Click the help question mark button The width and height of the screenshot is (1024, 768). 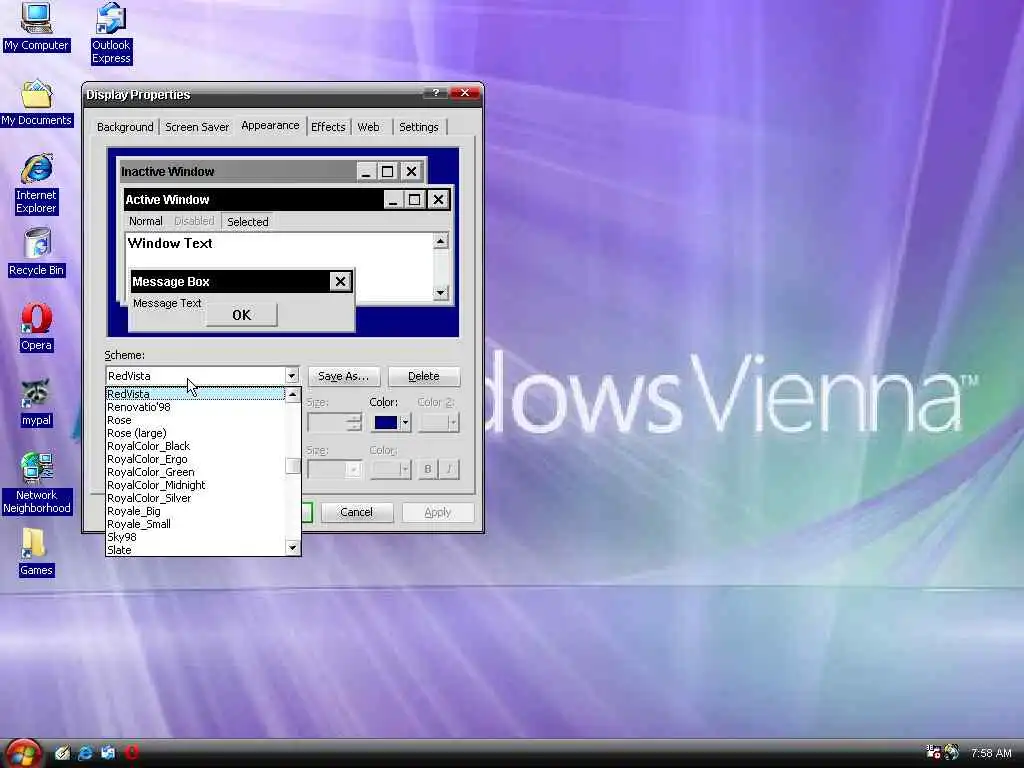pos(436,93)
